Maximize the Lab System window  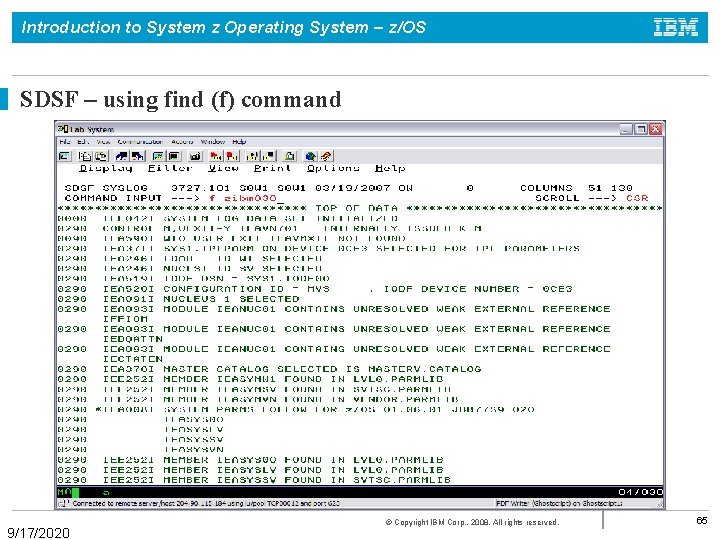click(x=641, y=129)
